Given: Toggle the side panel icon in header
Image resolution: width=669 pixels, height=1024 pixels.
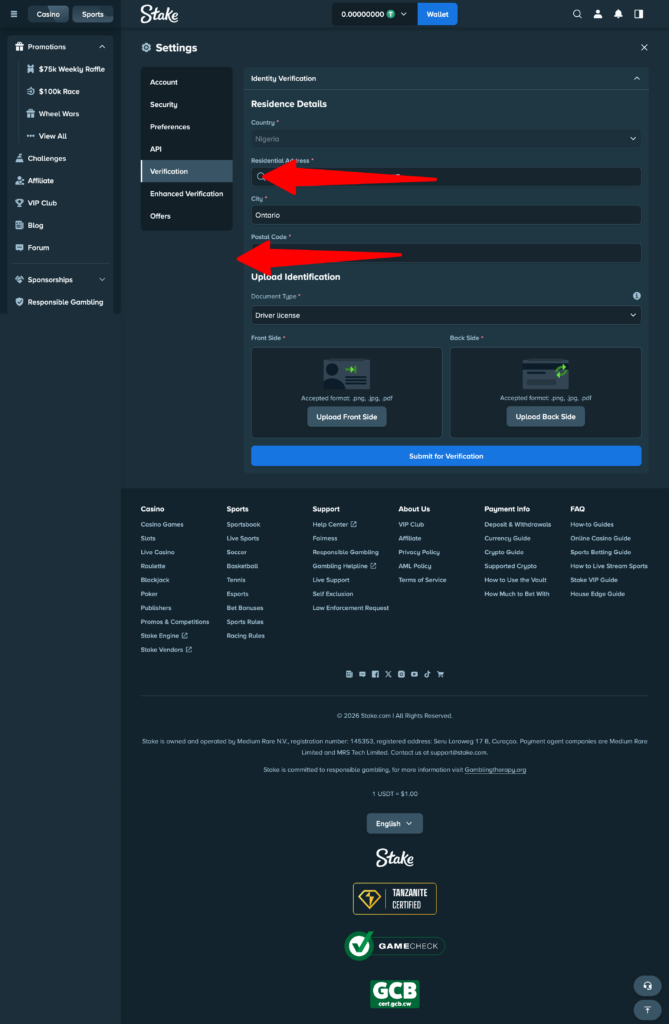Looking at the screenshot, I should [x=638, y=14].
